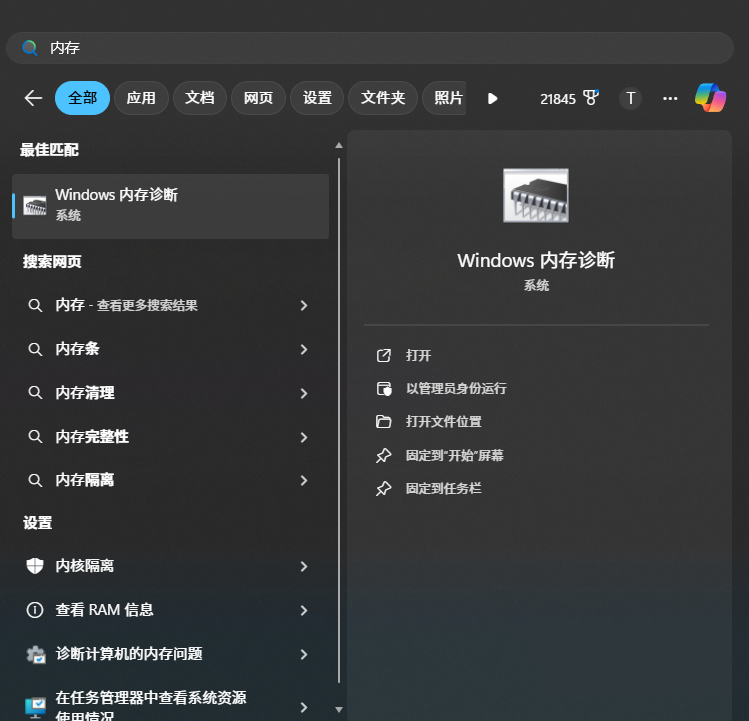Choose 打开文件位置

click(x=444, y=421)
